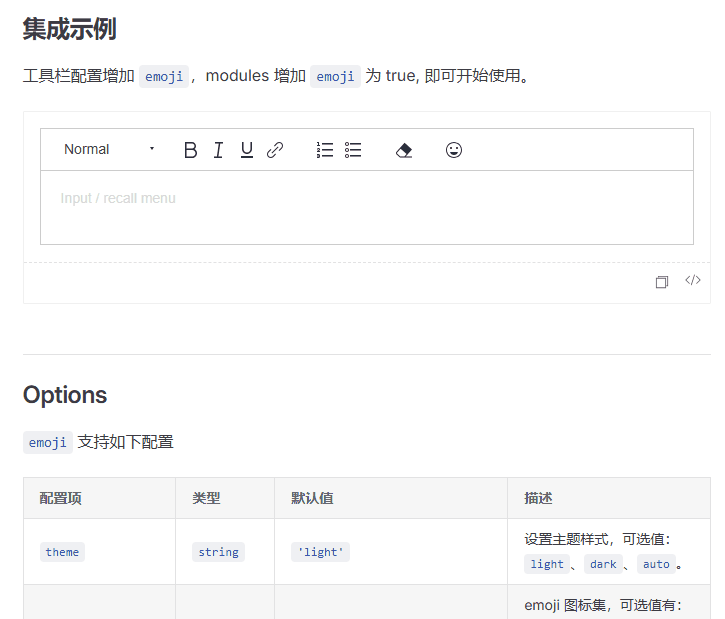Open the emoji picker smiley icon
Viewport: 725px width, 619px height.
click(454, 150)
